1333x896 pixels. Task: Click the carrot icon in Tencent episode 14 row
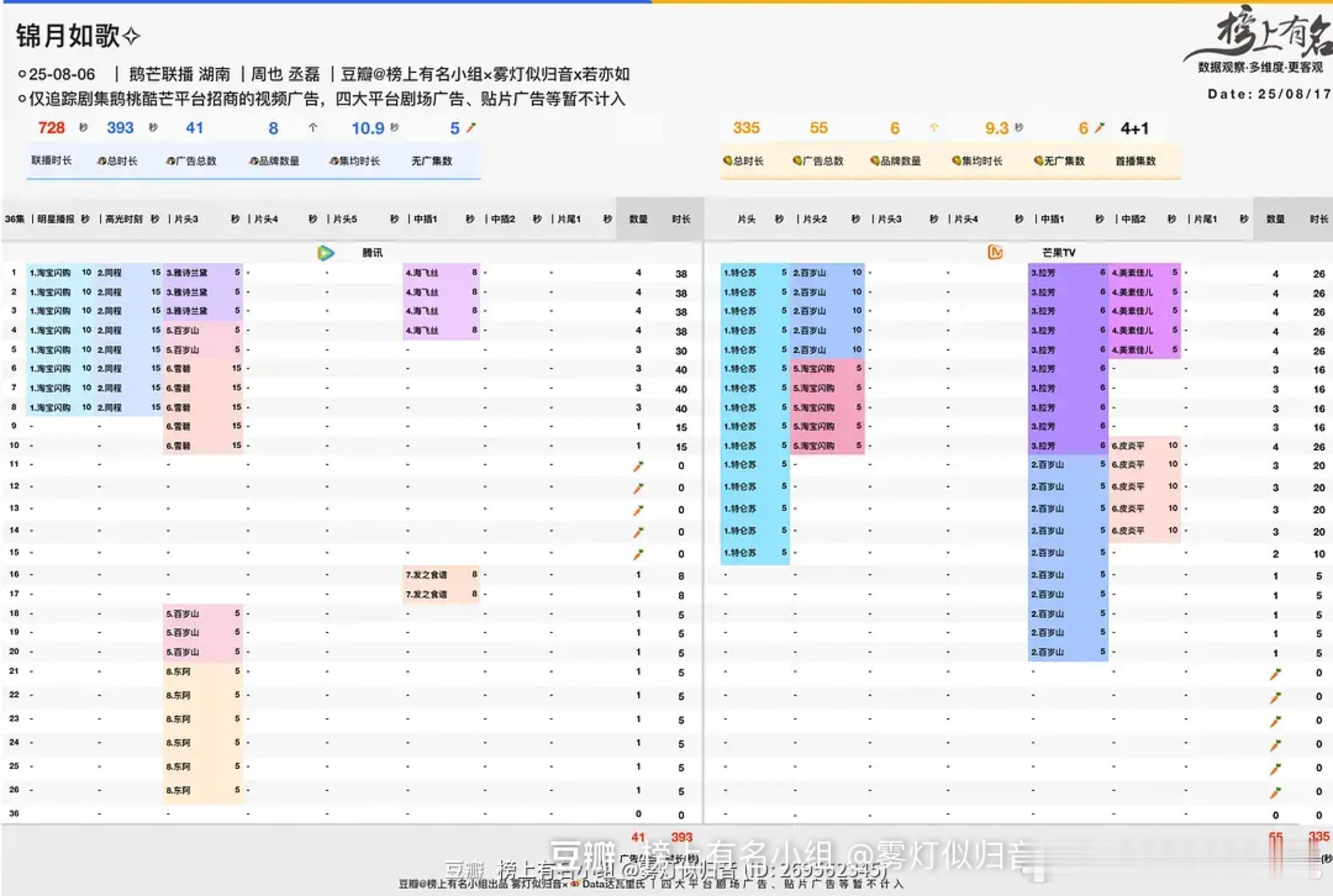tap(638, 532)
